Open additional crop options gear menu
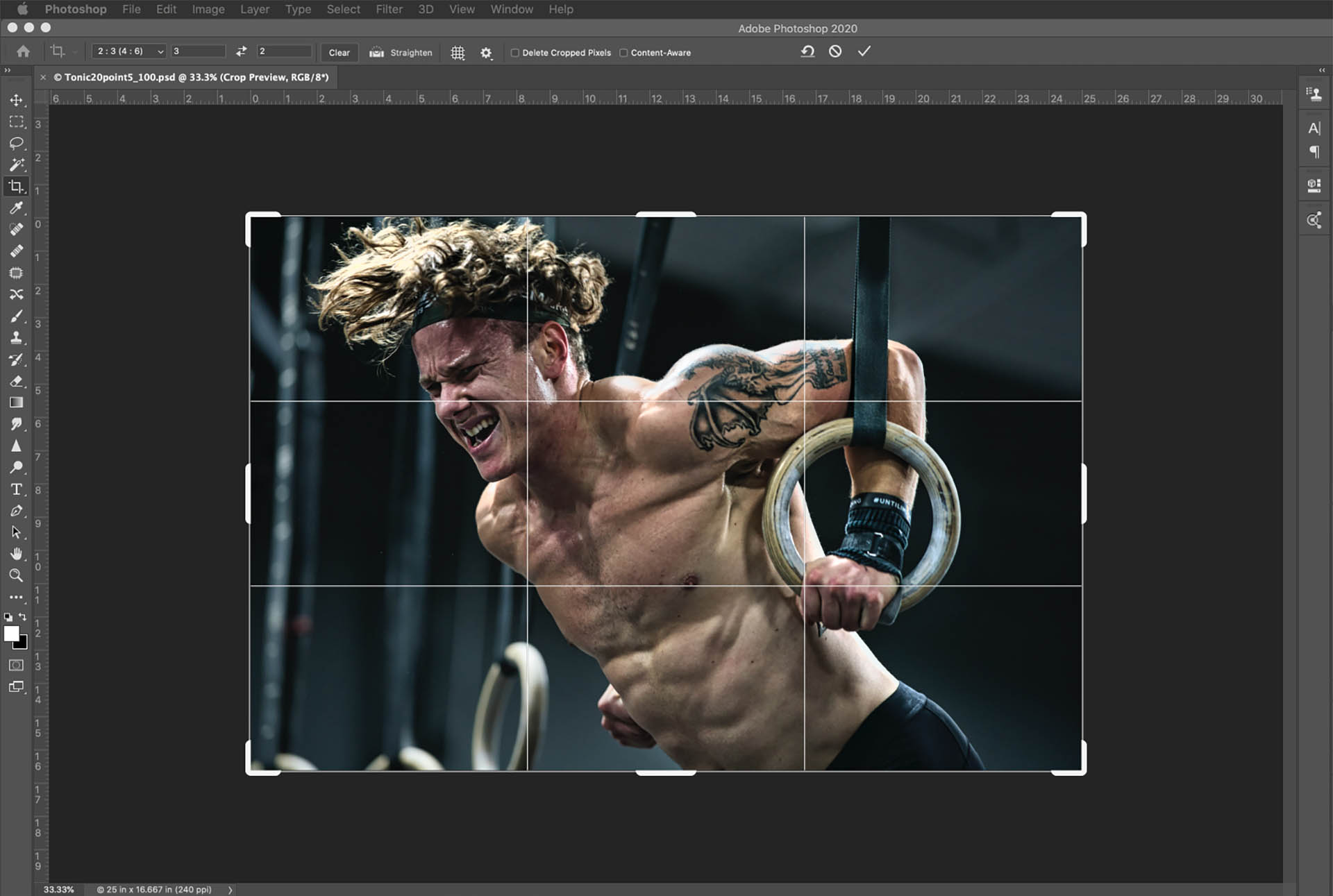 click(x=486, y=53)
